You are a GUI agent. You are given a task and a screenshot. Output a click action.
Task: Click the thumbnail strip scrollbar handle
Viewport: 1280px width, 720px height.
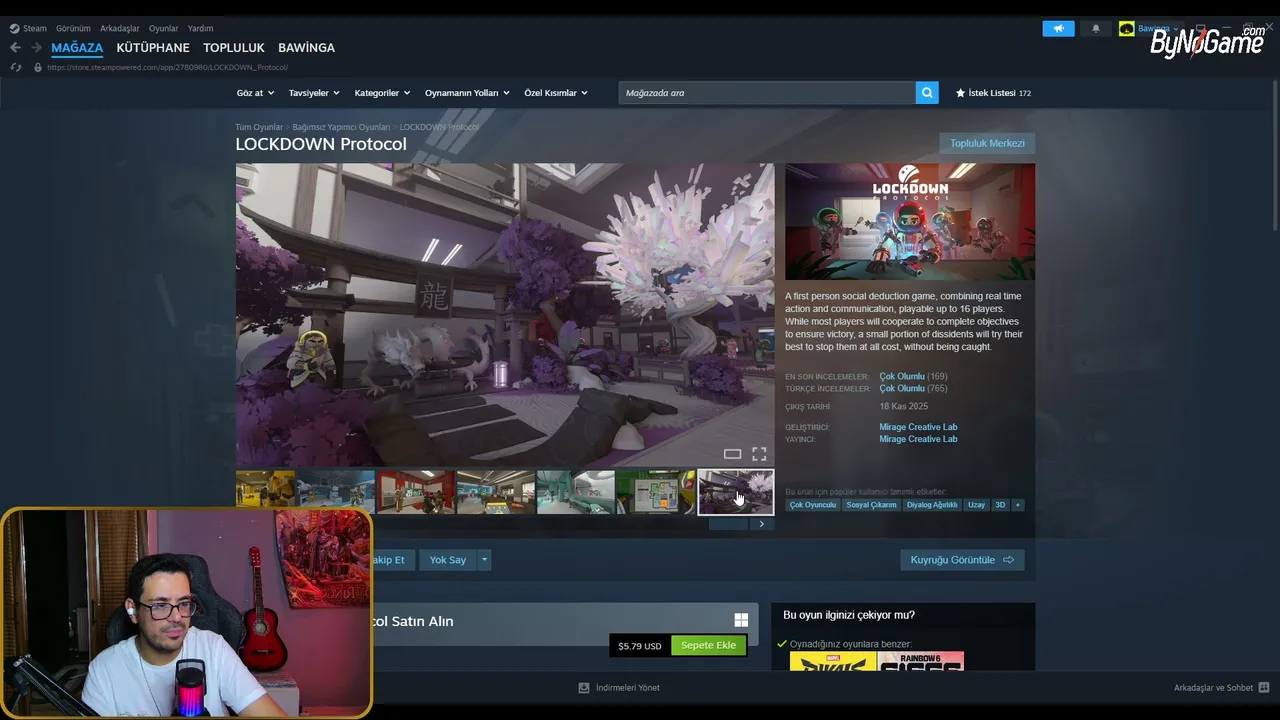[x=728, y=524]
